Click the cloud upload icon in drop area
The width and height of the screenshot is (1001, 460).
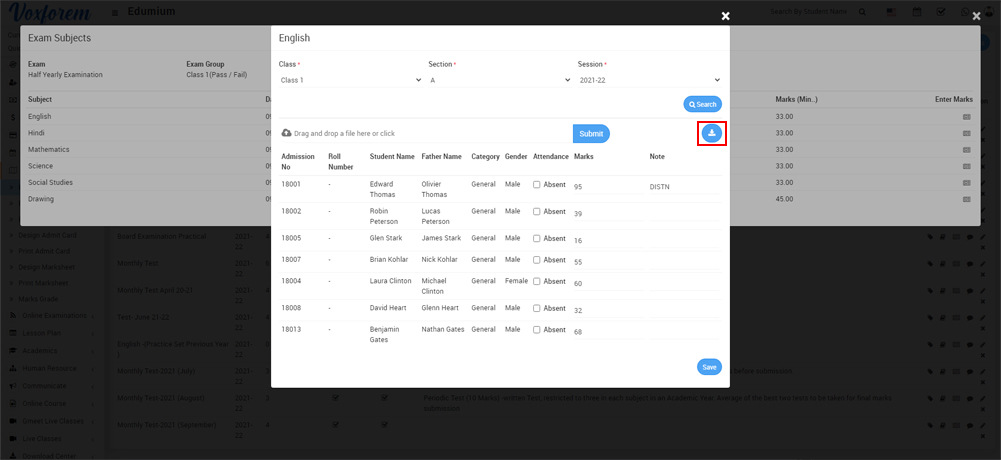click(x=287, y=133)
